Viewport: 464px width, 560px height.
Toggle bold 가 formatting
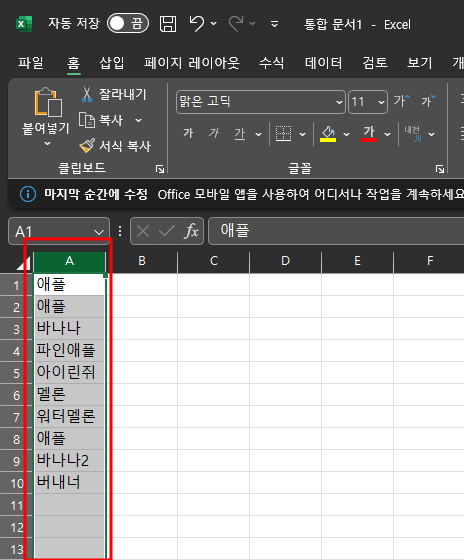(x=188, y=134)
